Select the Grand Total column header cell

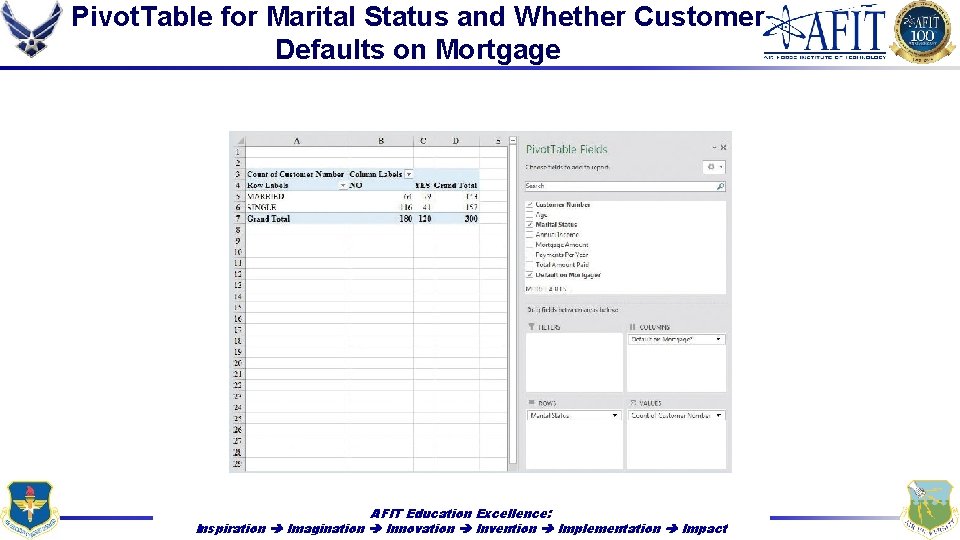456,186
